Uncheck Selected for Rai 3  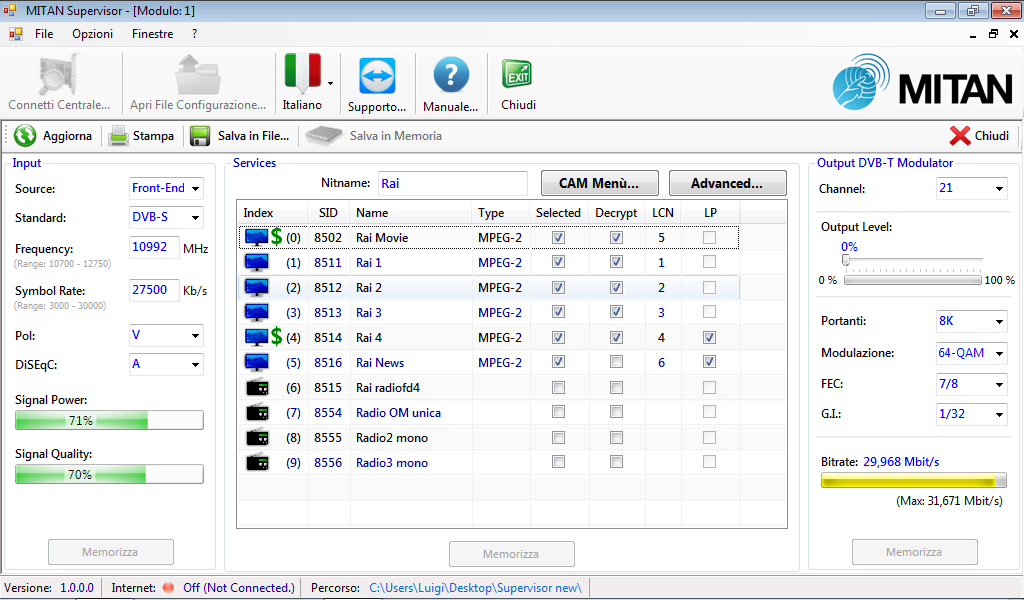[558, 312]
